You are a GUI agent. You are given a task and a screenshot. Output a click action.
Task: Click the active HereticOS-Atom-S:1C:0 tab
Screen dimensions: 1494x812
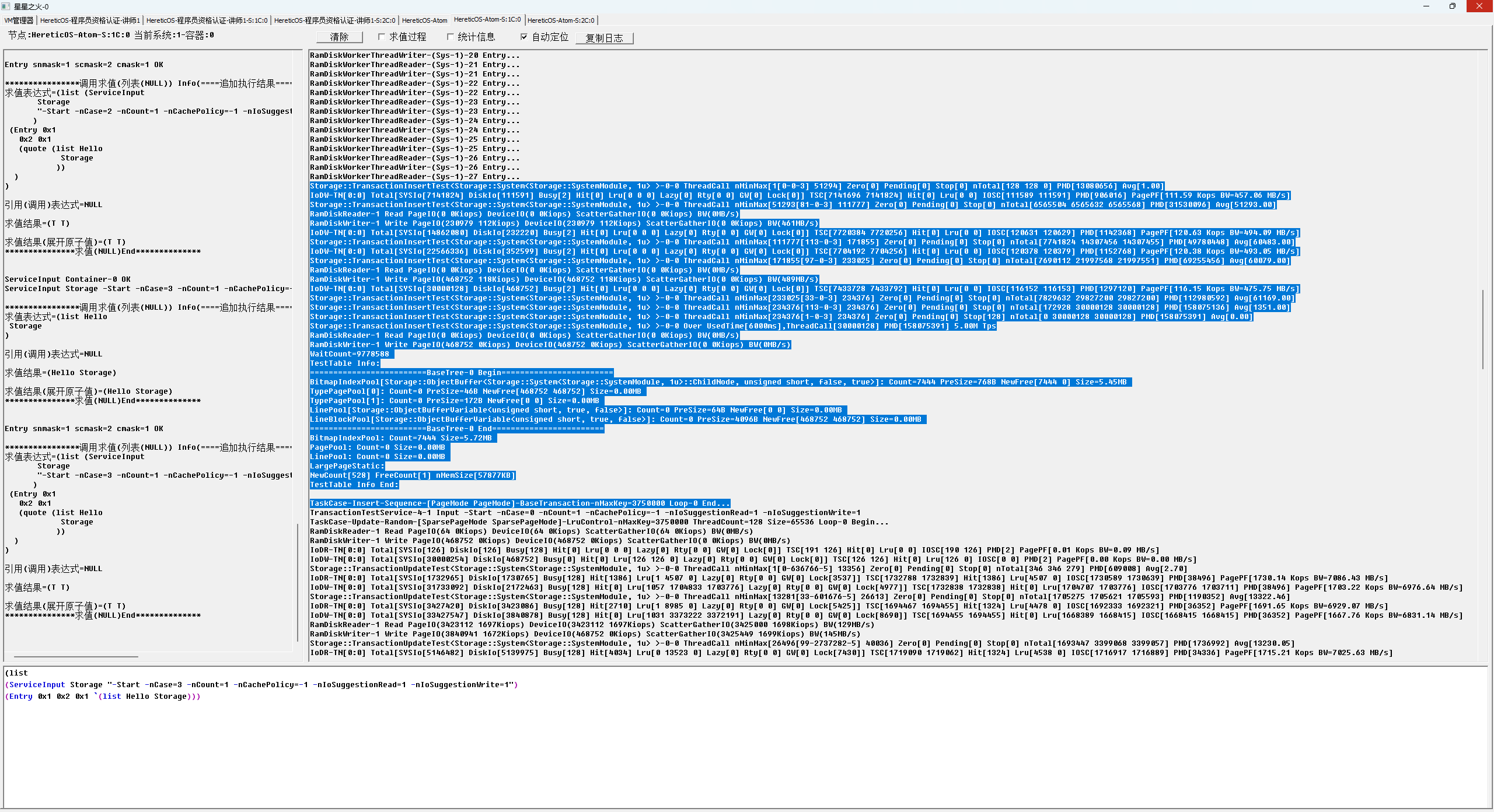click(487, 20)
